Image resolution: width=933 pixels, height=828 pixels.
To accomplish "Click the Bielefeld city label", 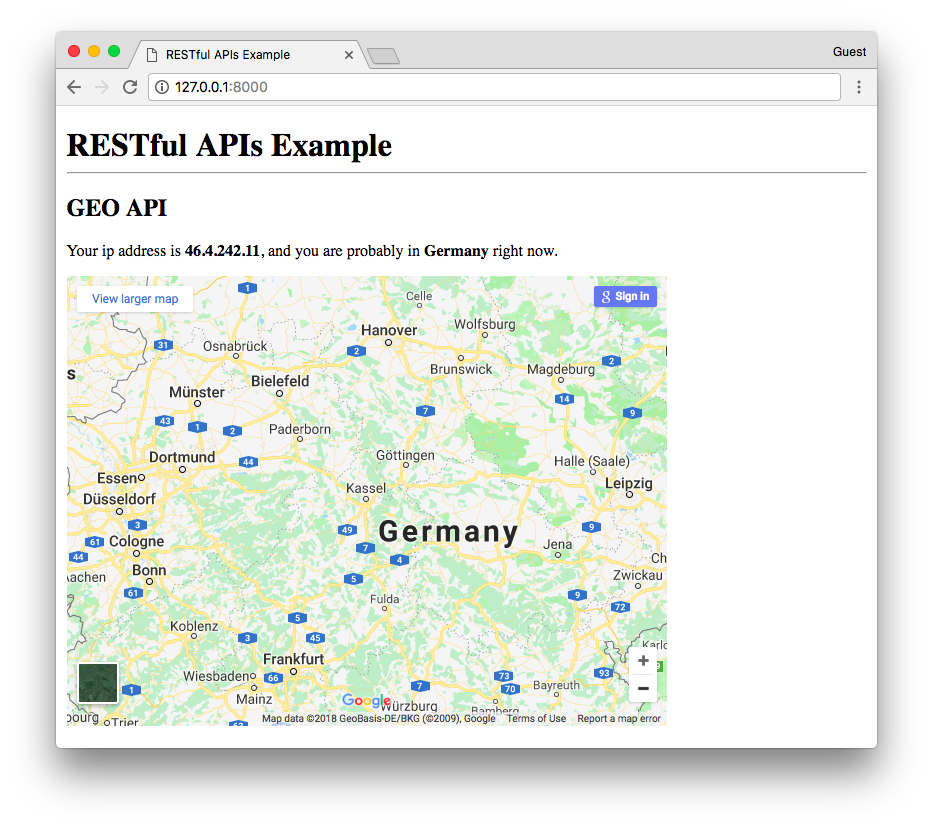I will click(280, 381).
